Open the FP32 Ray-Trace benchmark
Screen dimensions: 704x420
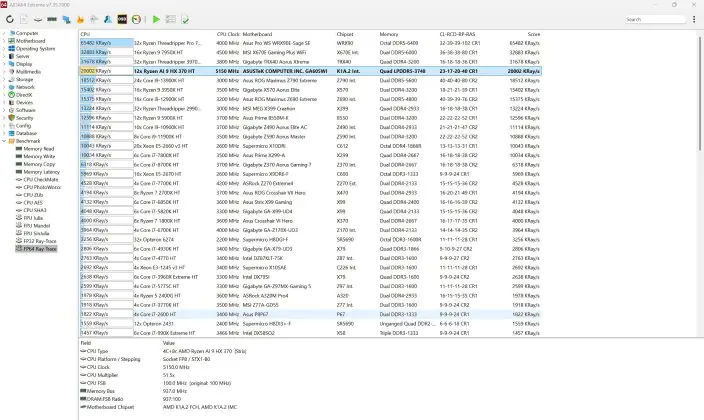click(40, 241)
